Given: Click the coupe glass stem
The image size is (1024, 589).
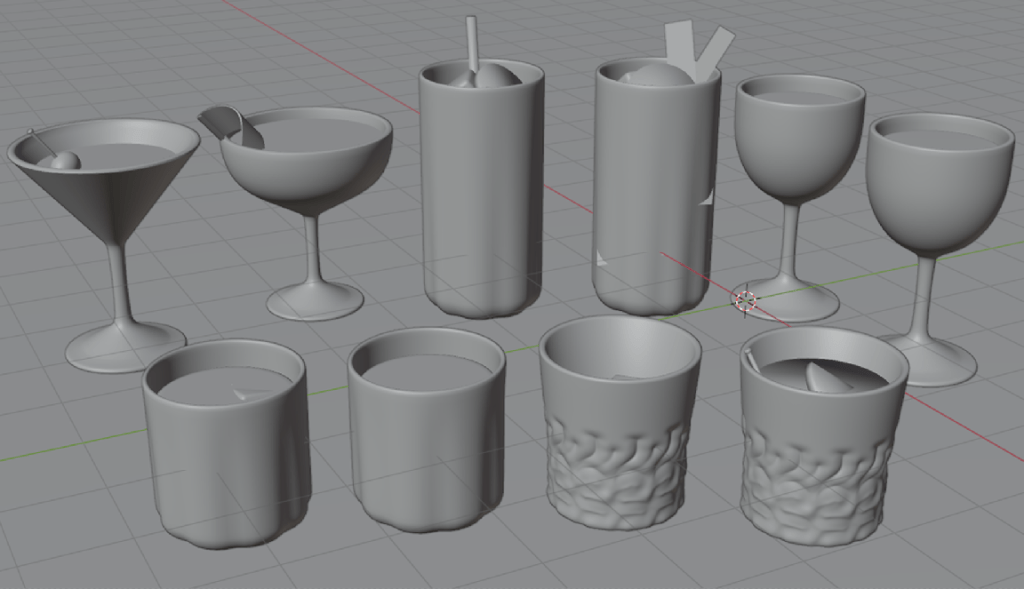Looking at the screenshot, I should click(x=312, y=250).
